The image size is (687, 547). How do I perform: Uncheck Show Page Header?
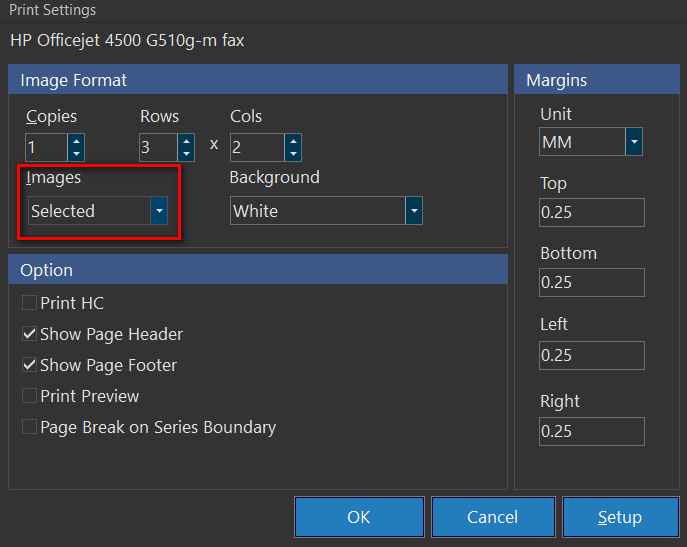(30, 334)
